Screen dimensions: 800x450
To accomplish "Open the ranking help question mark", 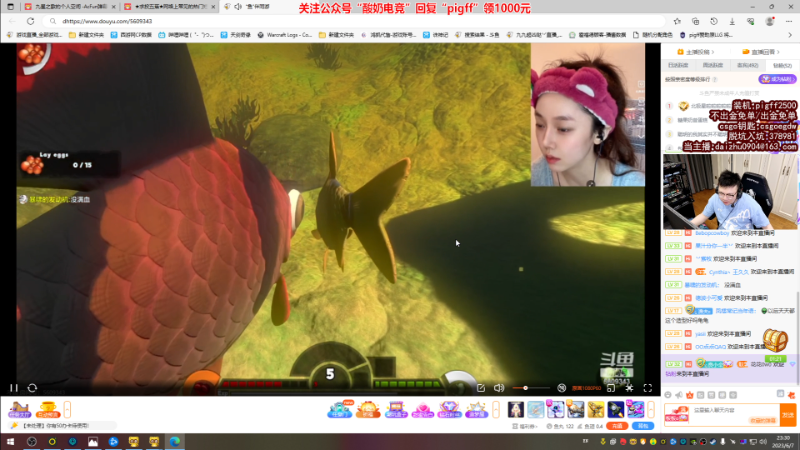I will tap(715, 80).
